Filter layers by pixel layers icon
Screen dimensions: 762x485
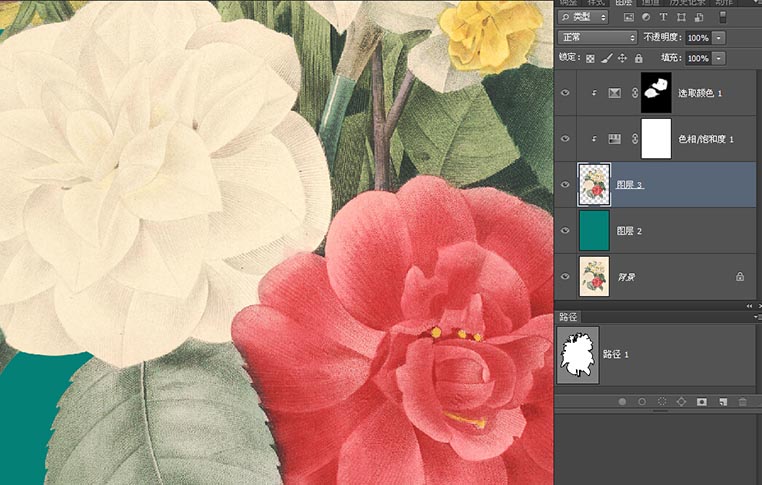click(629, 17)
